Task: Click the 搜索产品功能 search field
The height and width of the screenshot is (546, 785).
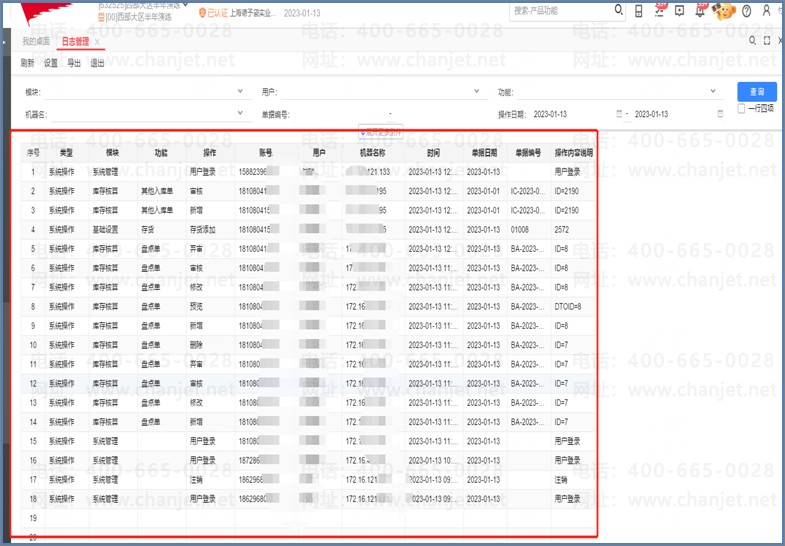Action: (561, 11)
